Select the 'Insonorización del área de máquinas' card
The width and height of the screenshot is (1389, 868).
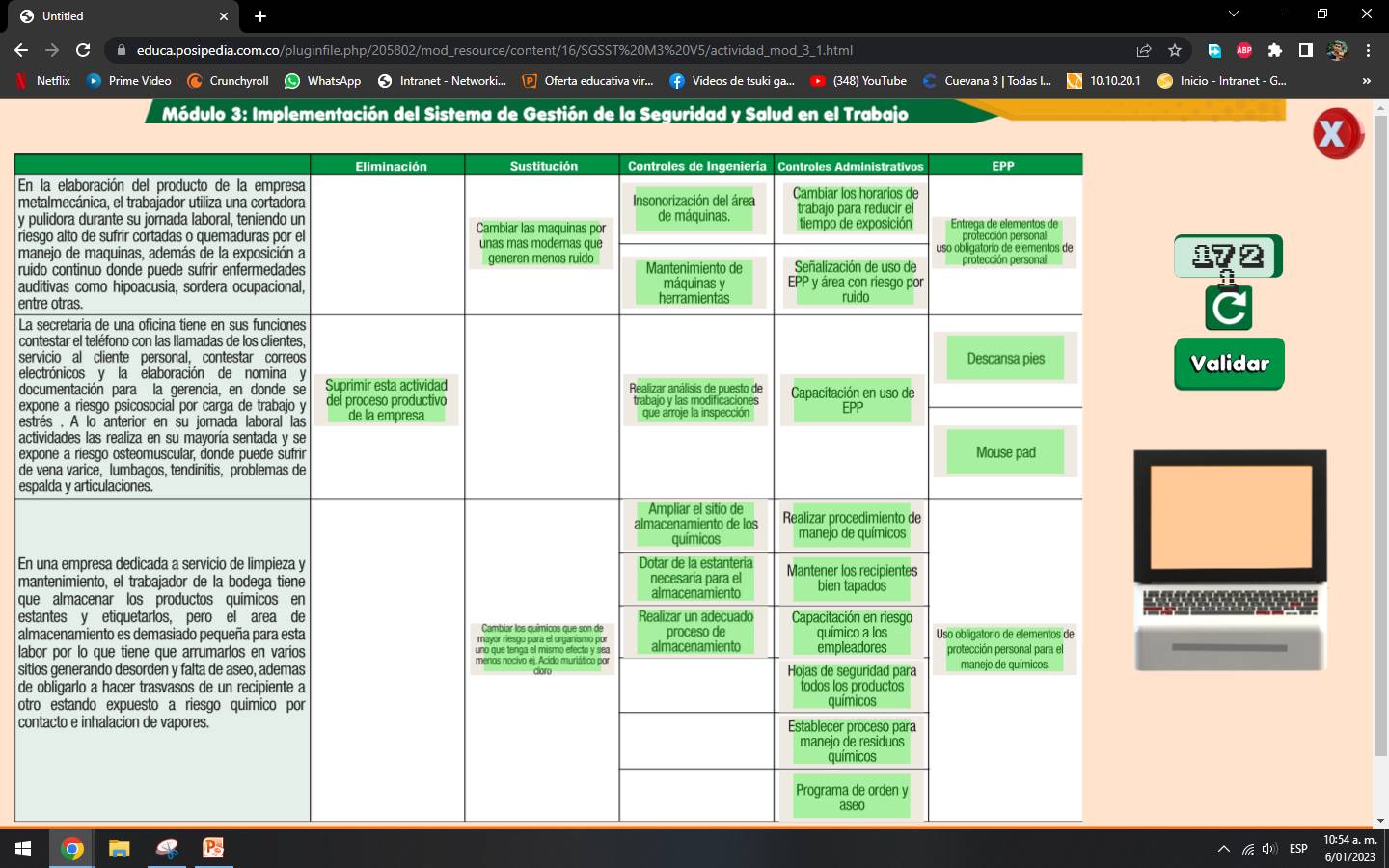click(694, 208)
